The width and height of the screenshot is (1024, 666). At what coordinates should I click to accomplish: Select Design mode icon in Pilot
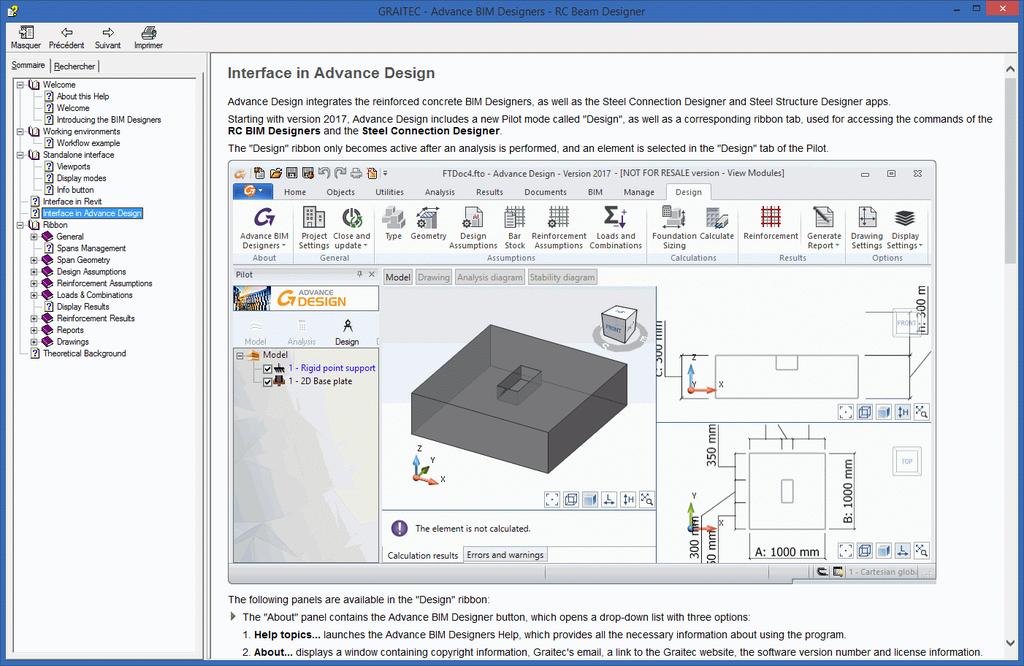347,325
